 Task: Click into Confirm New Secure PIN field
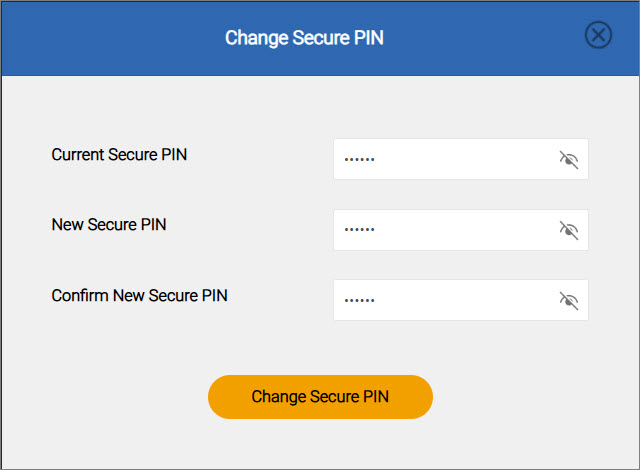461,300
